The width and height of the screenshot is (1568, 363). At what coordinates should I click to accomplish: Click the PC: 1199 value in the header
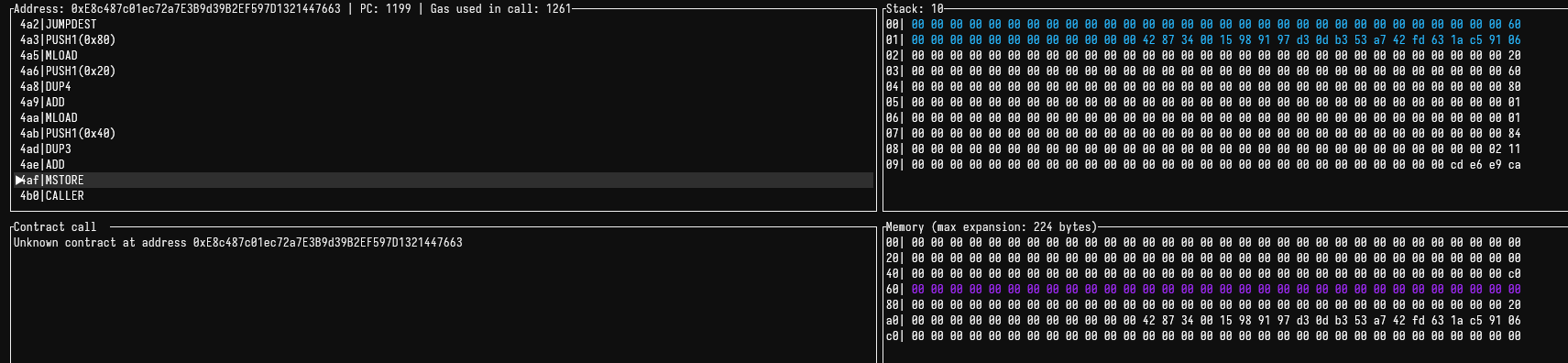(x=385, y=8)
